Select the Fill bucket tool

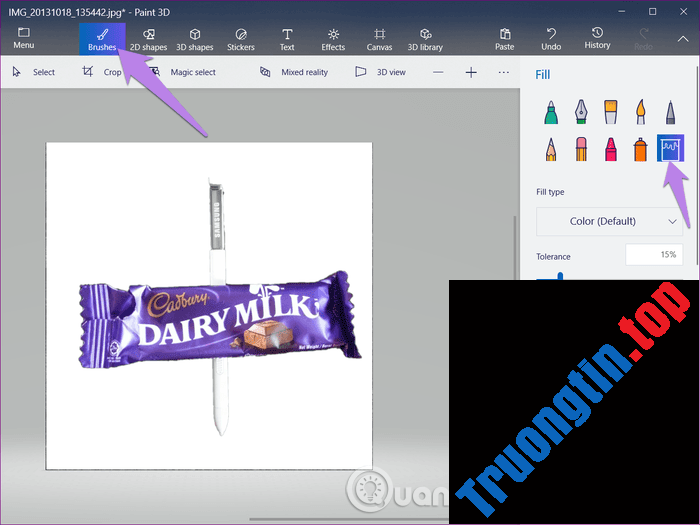click(x=670, y=148)
